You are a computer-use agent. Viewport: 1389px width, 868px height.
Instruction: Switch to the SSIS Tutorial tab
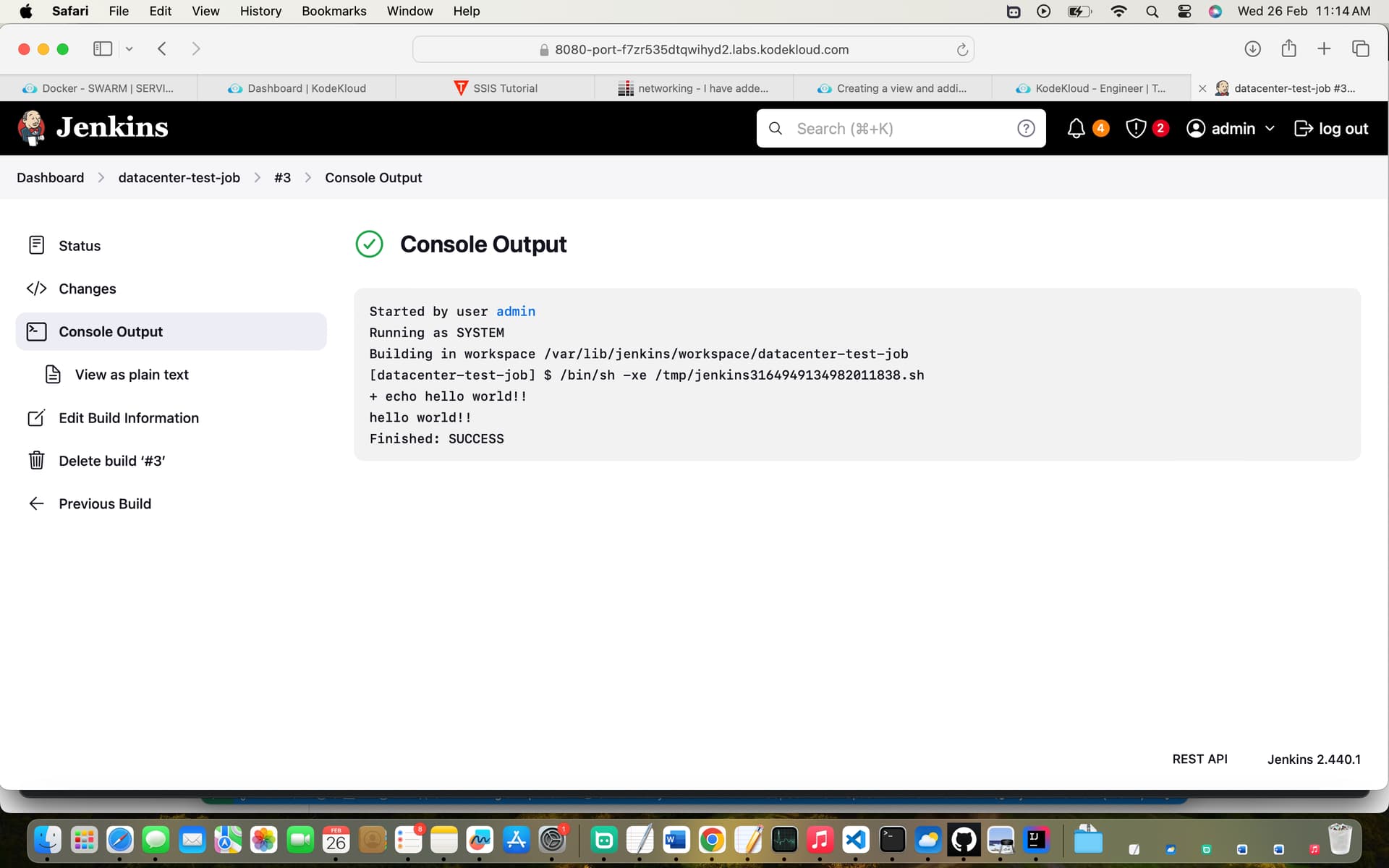(x=496, y=88)
